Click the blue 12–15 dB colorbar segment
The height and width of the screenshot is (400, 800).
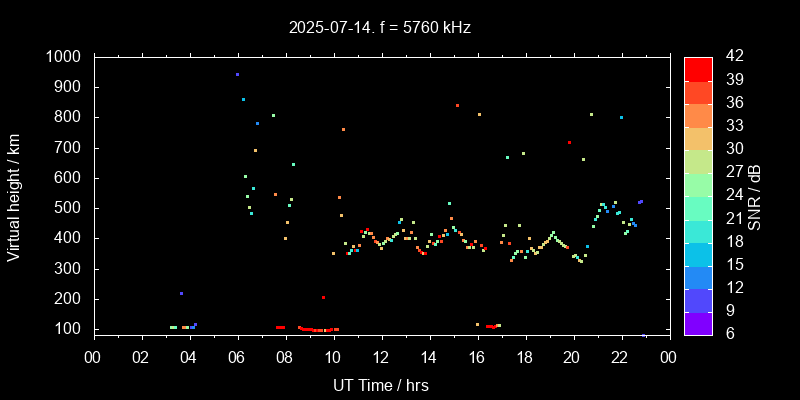tap(698, 275)
